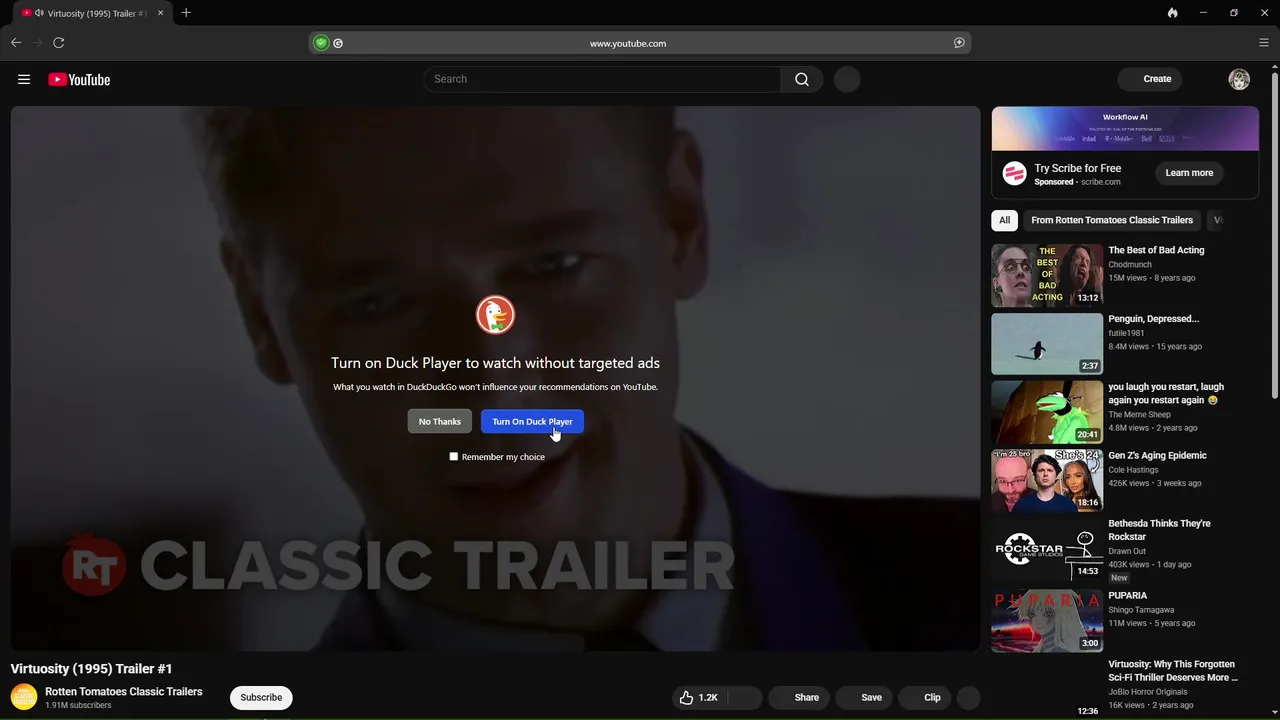Open the YouTube guide hamburger menu
The height and width of the screenshot is (720, 1280).
coord(24,79)
